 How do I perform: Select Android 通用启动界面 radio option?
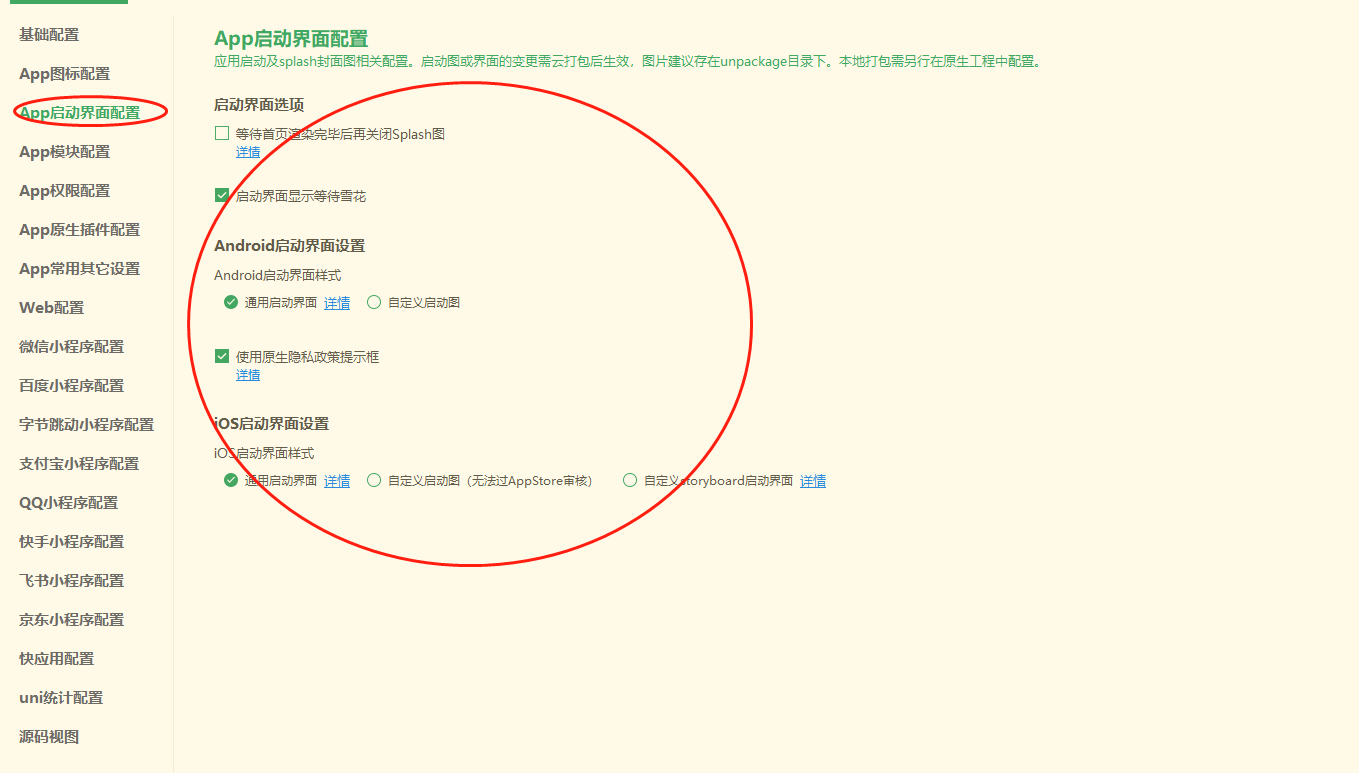(231, 302)
